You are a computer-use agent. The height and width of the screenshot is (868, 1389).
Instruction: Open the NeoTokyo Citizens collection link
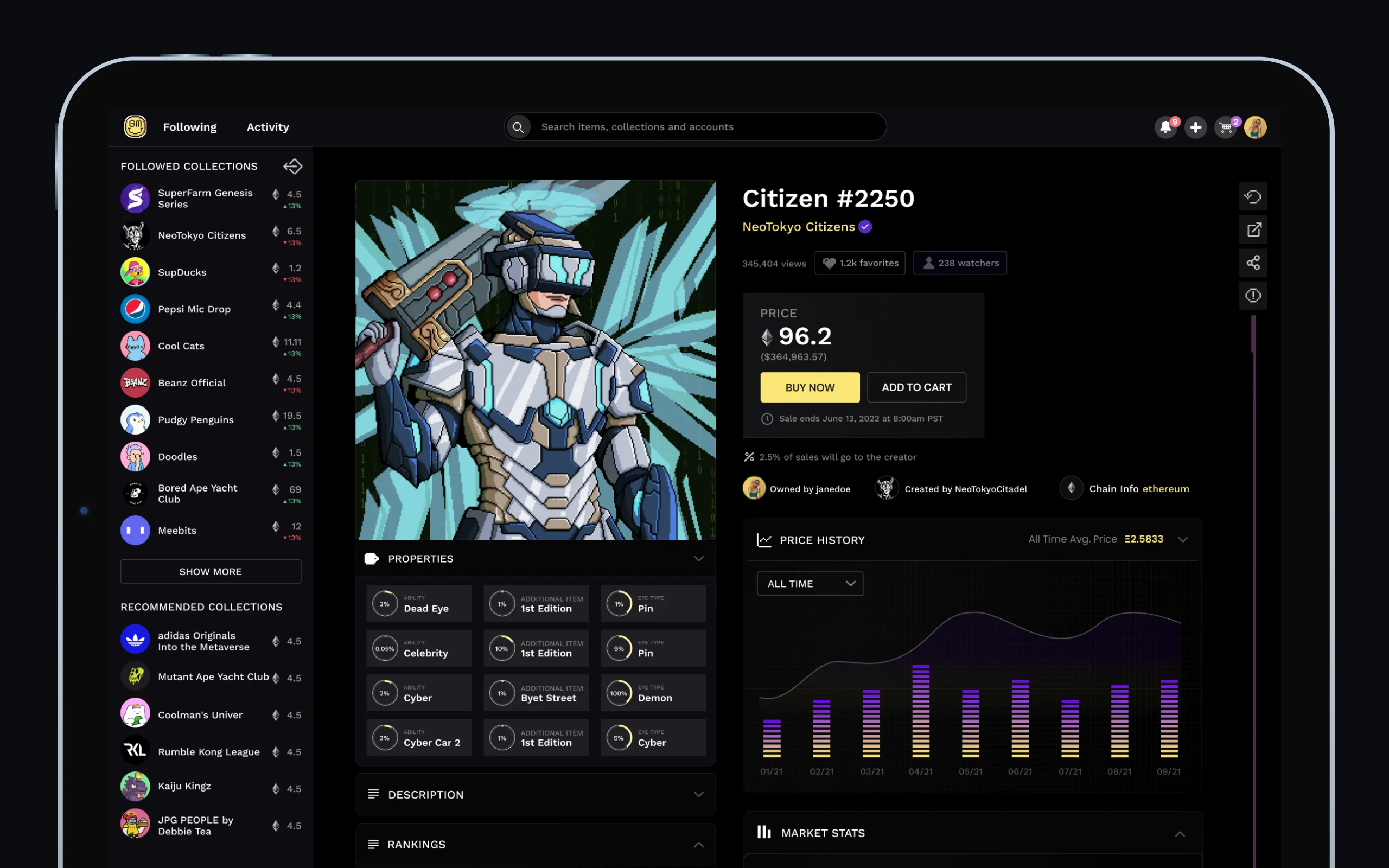(x=798, y=227)
